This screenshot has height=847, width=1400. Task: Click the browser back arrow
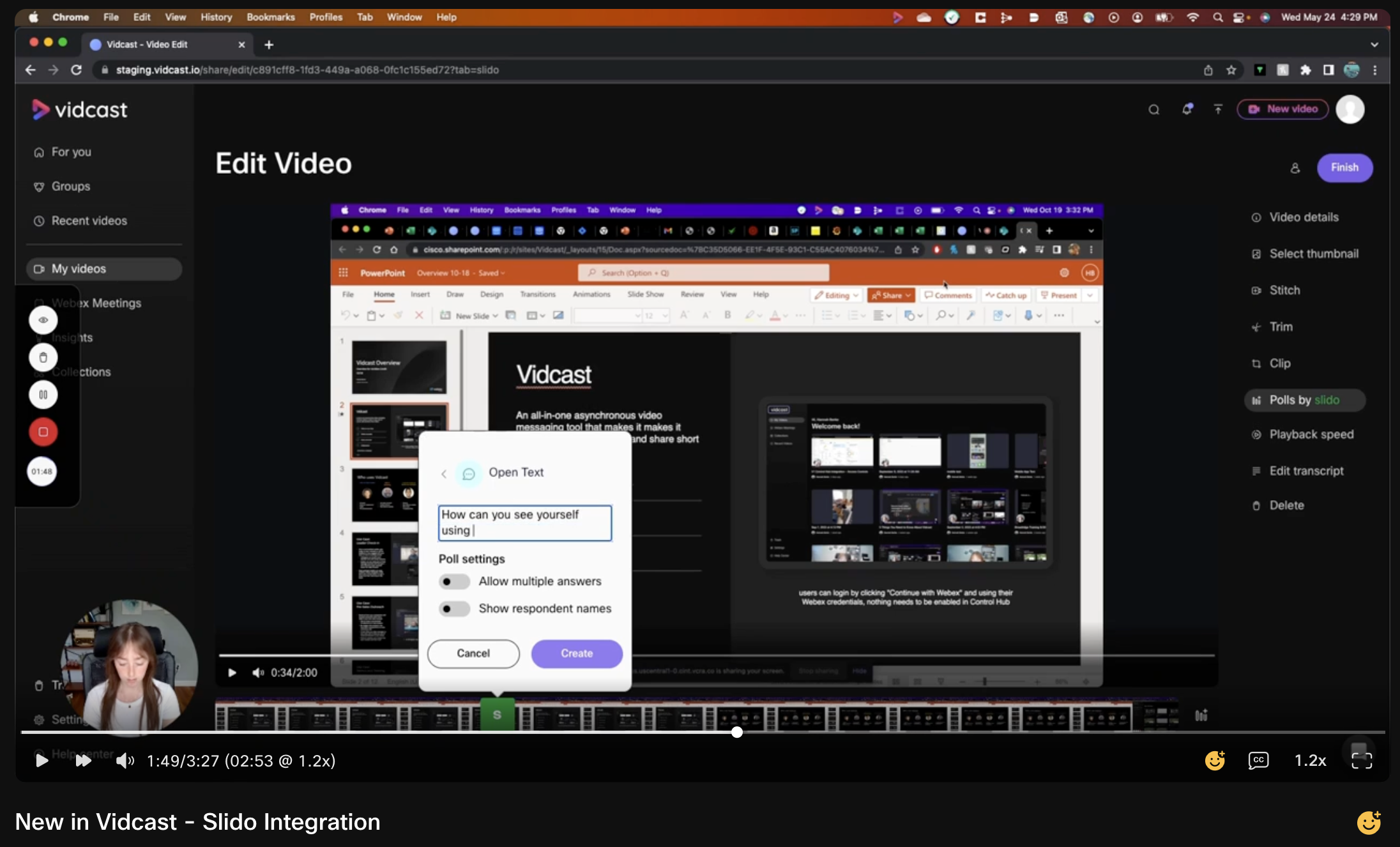[x=30, y=70]
